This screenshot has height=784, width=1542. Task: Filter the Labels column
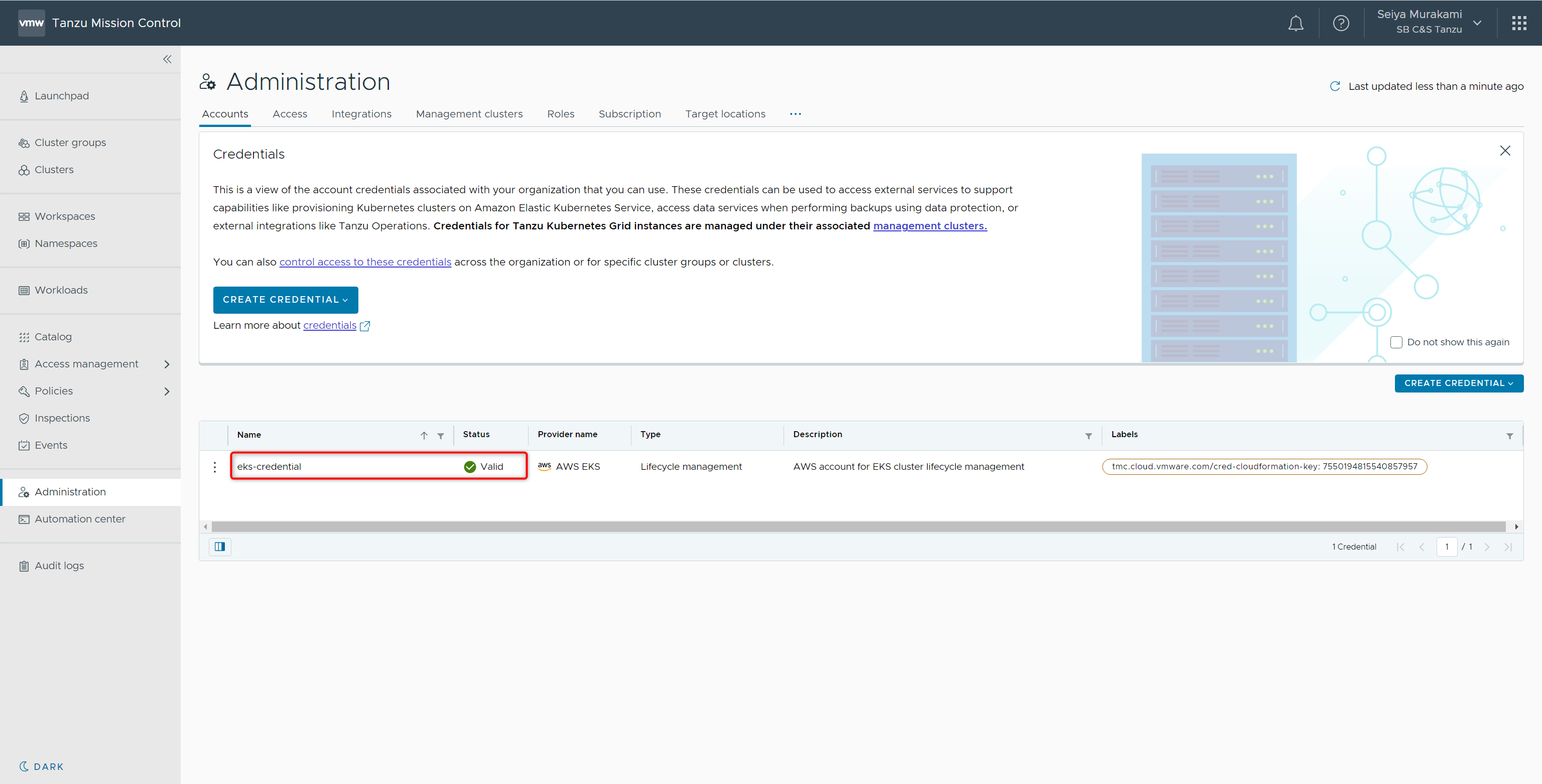click(x=1509, y=436)
